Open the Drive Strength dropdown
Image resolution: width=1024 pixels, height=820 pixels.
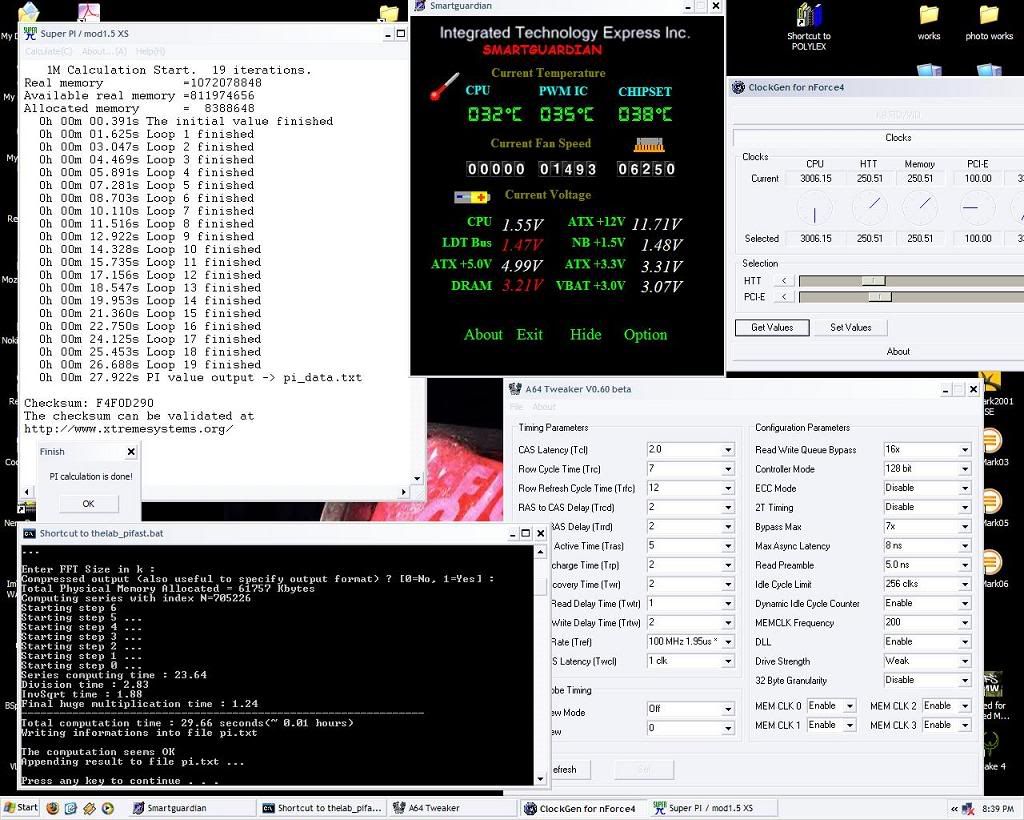(965, 661)
